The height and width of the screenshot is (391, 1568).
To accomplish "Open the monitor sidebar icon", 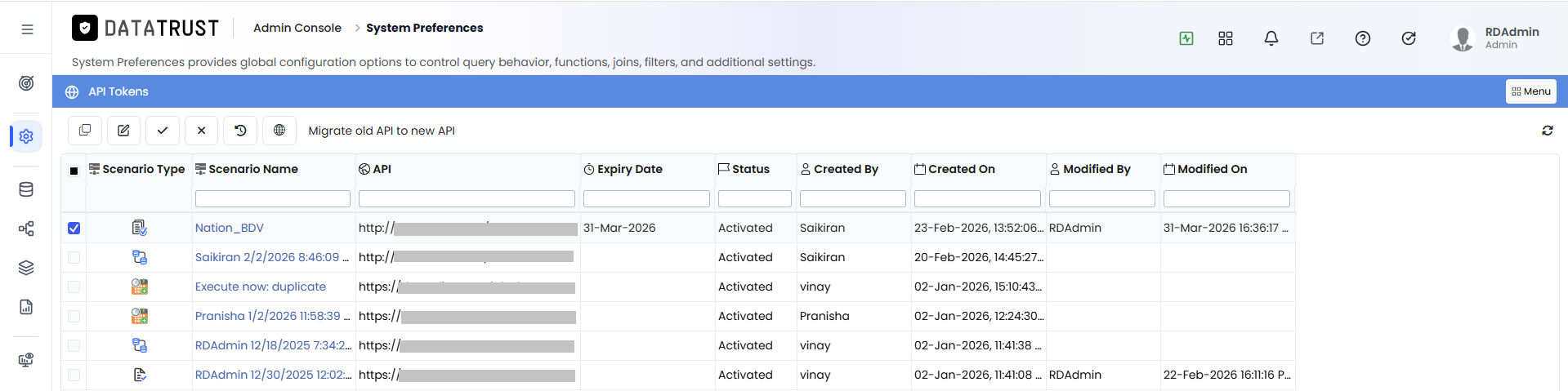I will pos(26,360).
